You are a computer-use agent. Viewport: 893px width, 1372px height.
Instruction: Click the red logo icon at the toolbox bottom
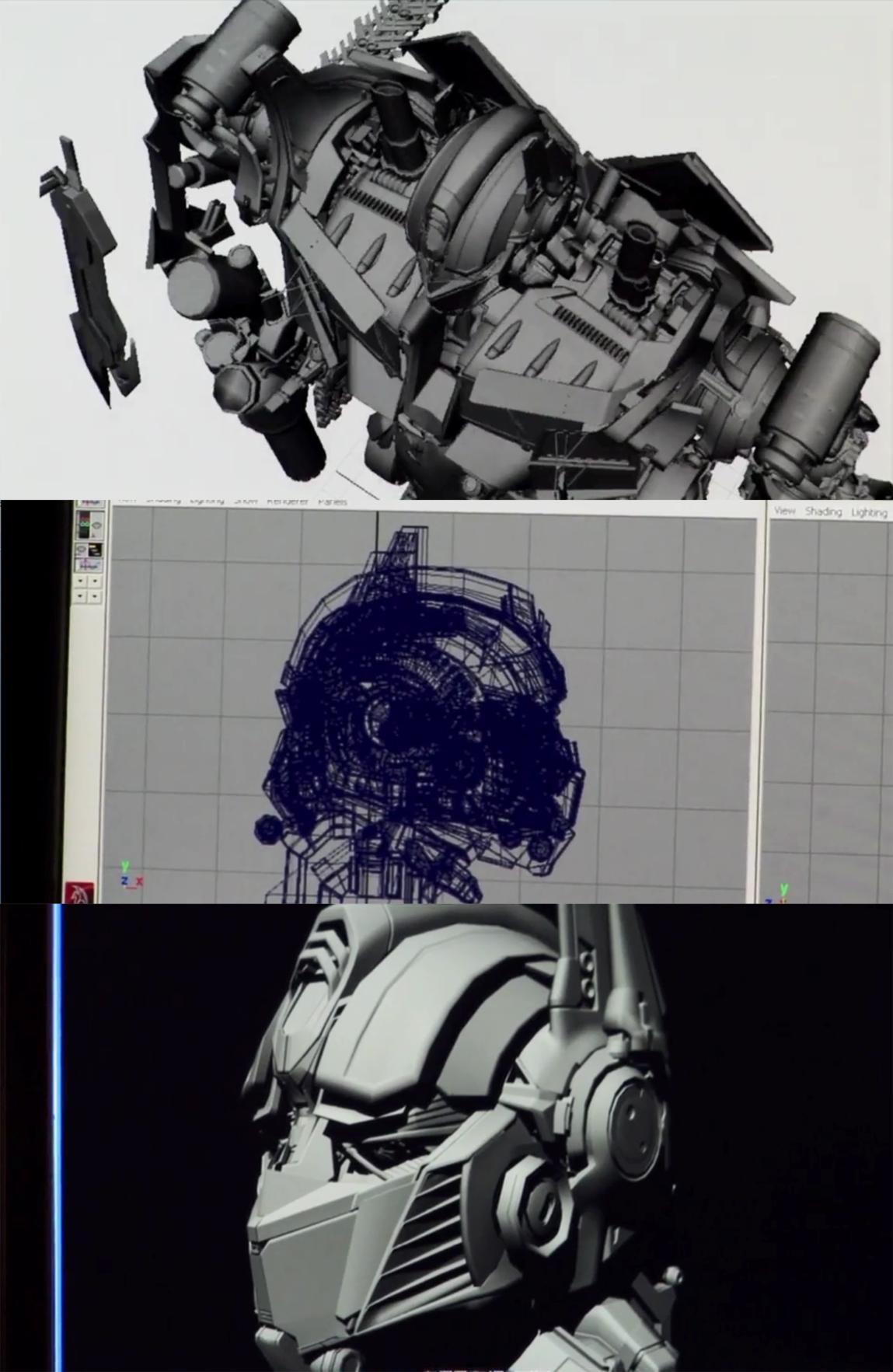79,893
